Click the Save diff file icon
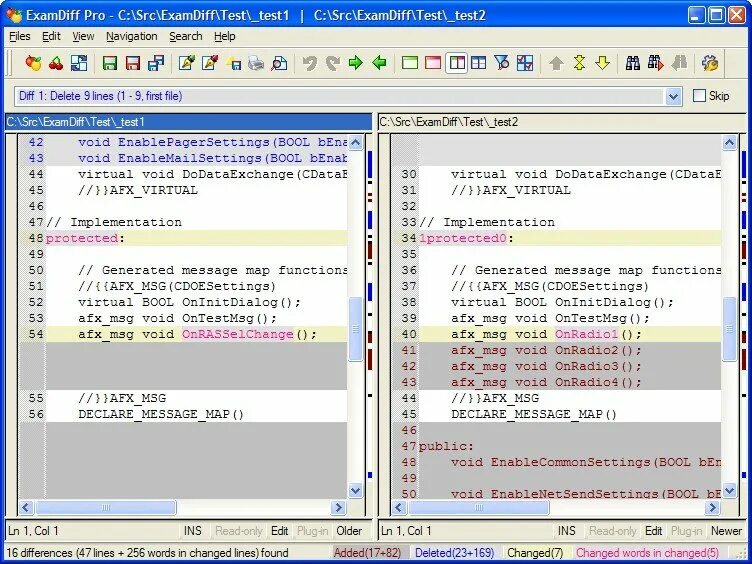This screenshot has height=564, width=752. (233, 63)
